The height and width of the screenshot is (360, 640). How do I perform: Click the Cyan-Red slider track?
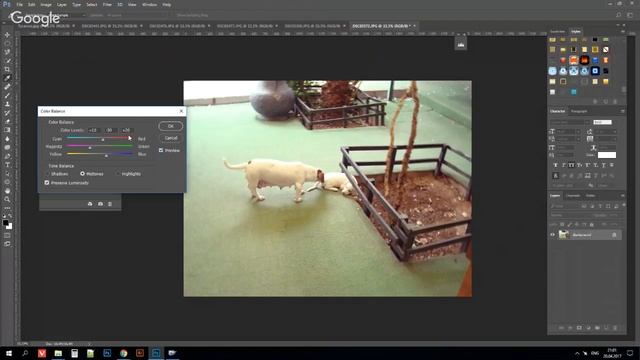(100, 138)
